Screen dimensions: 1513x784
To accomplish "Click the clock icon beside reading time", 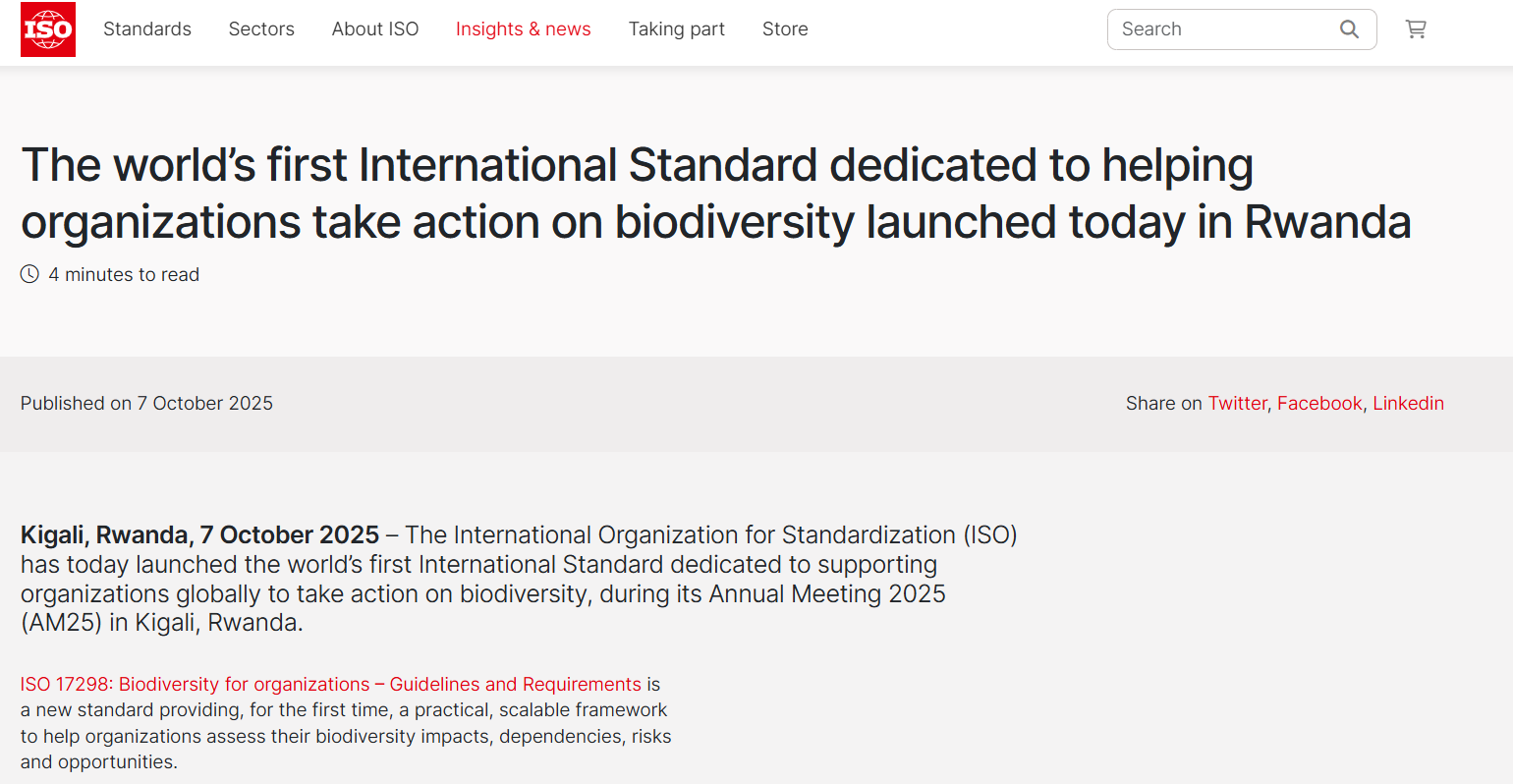I will 28,274.
